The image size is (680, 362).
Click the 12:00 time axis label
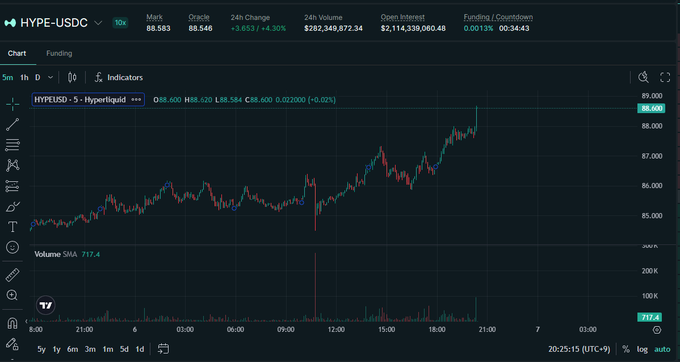[336, 329]
